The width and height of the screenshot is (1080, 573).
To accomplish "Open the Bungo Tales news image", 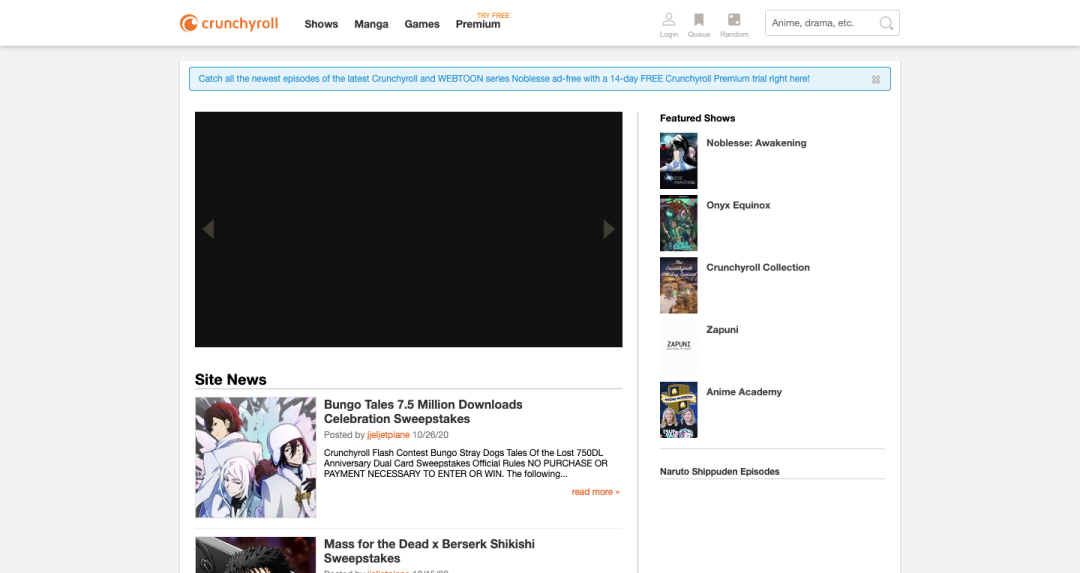I will (256, 457).
